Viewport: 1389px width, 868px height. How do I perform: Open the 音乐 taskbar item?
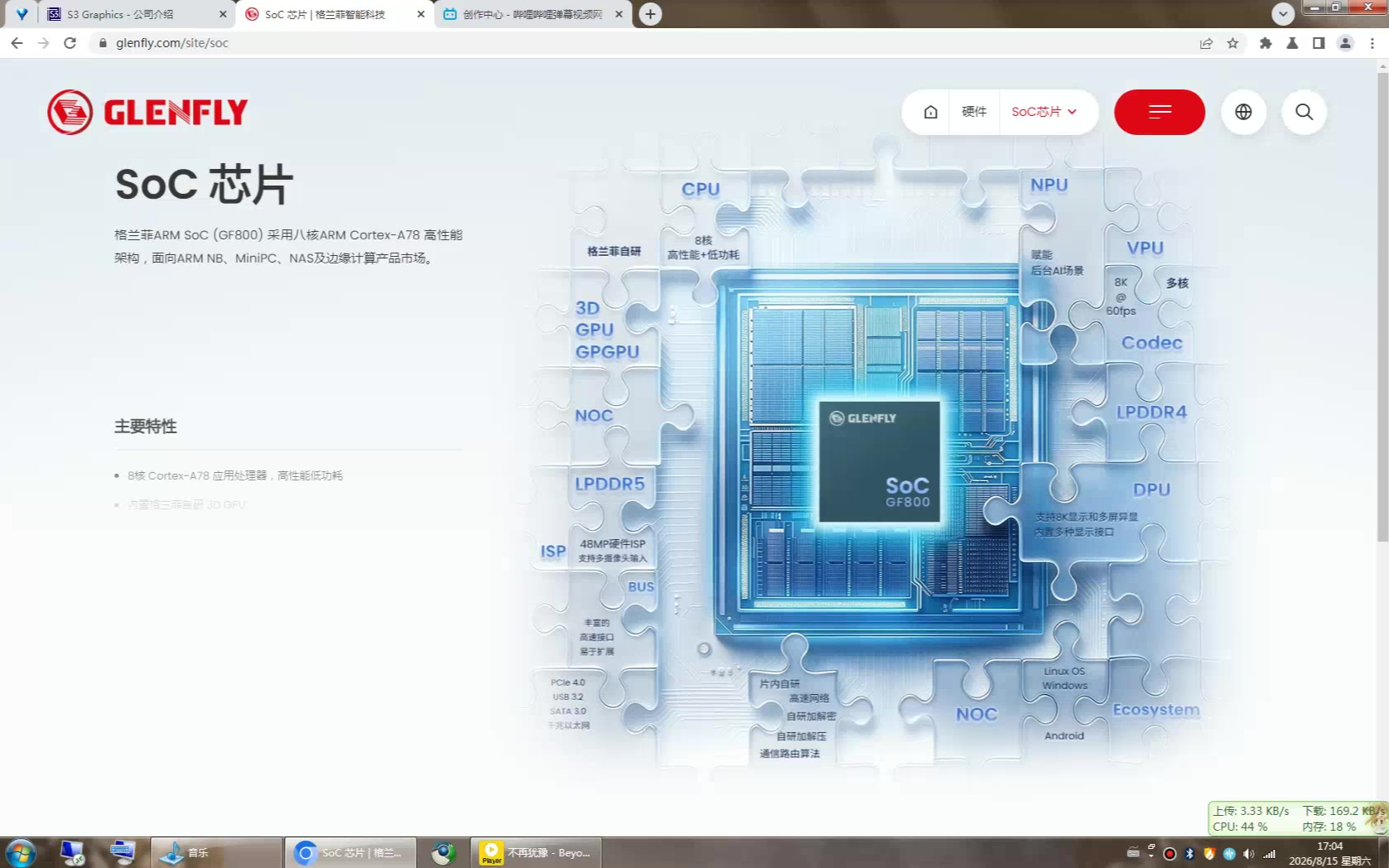pyautogui.click(x=217, y=852)
